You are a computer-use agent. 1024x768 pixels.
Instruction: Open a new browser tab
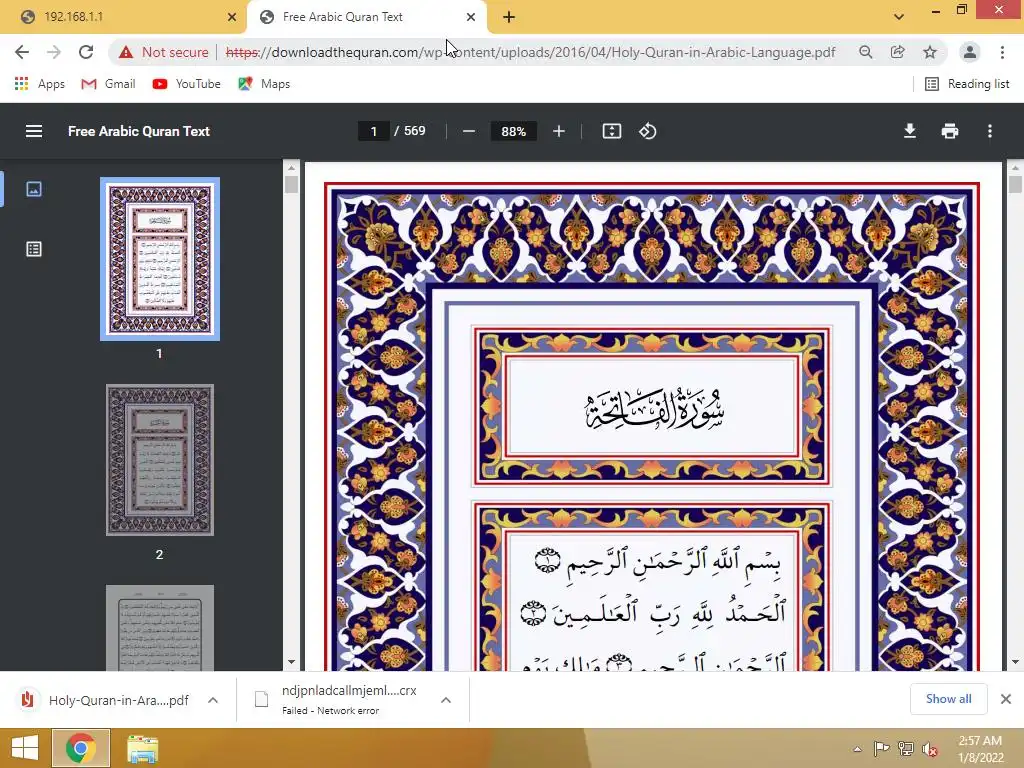[509, 17]
